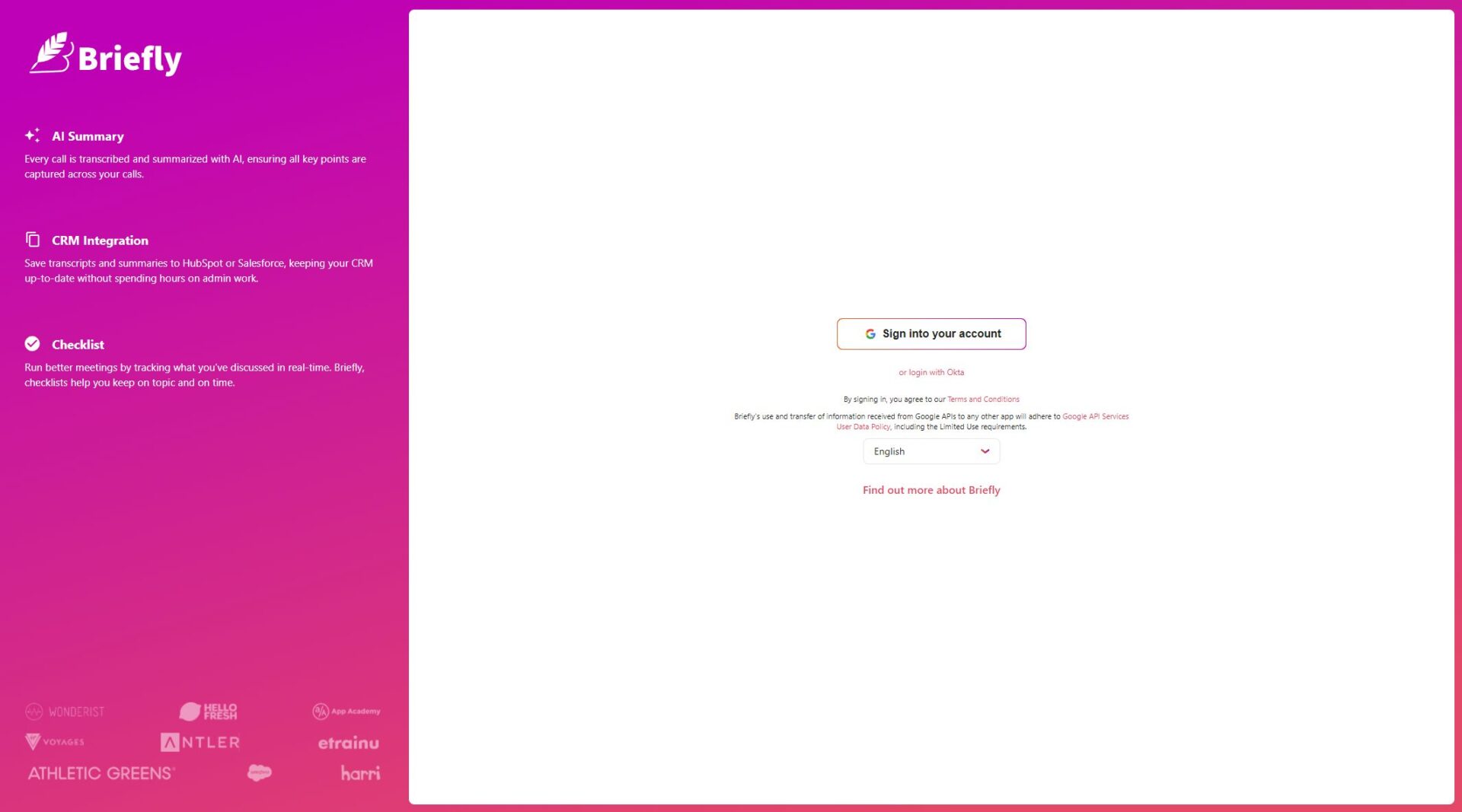Click the harri logo
The height and width of the screenshot is (812, 1462).
(360, 773)
